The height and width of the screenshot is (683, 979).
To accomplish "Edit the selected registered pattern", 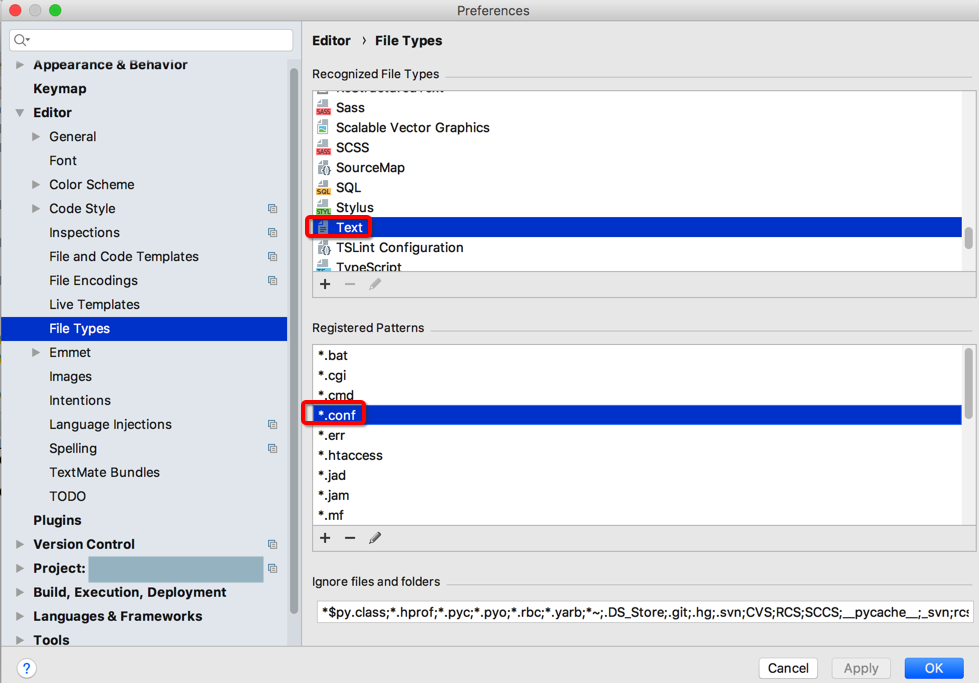I will (x=375, y=538).
